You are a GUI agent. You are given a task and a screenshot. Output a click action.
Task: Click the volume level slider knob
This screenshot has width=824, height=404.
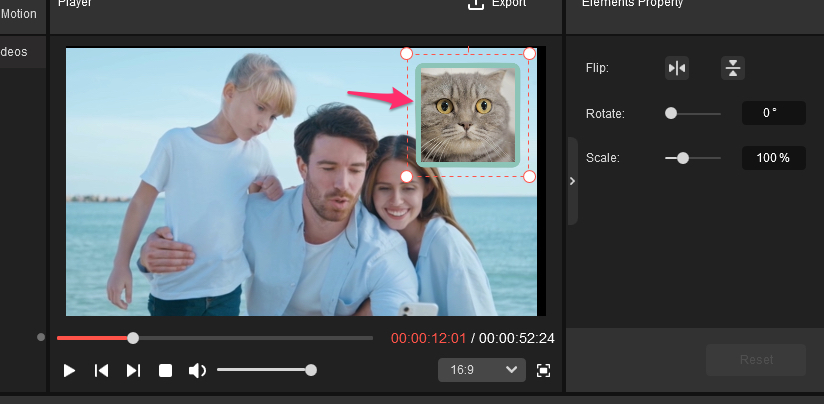pyautogui.click(x=311, y=370)
